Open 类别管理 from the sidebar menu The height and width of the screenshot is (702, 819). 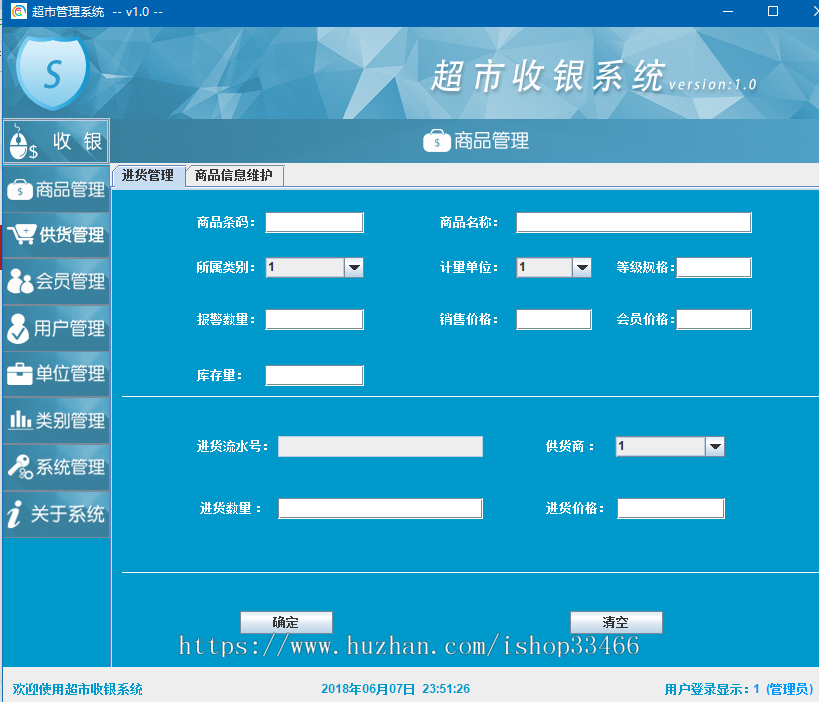pos(56,420)
